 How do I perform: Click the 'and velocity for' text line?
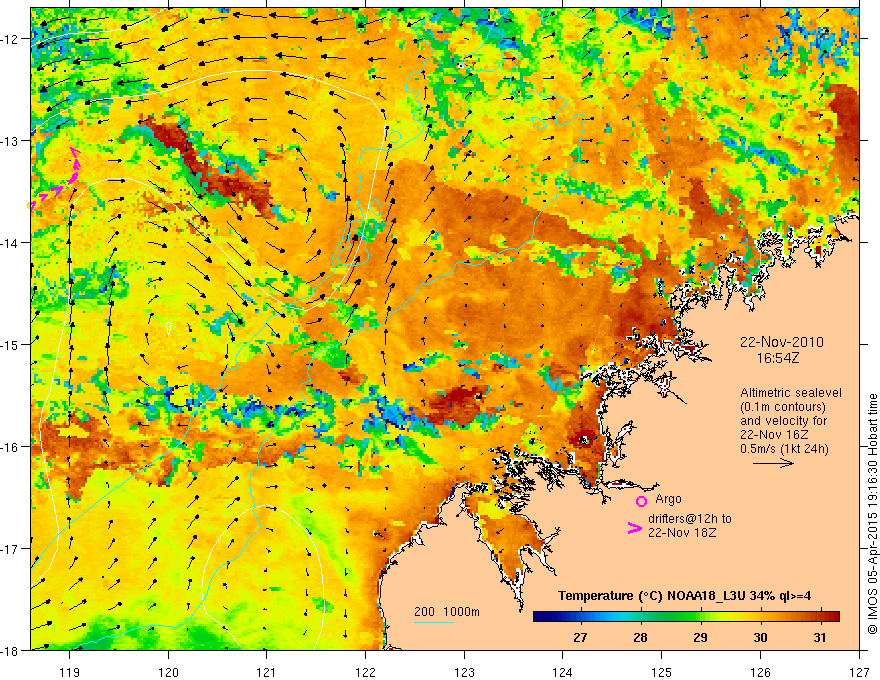[x=783, y=420]
